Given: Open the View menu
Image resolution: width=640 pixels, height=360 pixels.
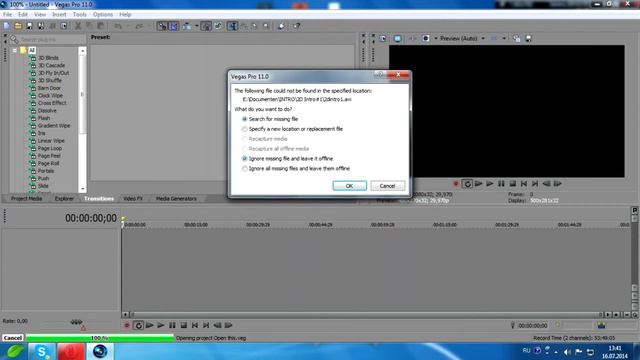Looking at the screenshot, I should [x=40, y=14].
